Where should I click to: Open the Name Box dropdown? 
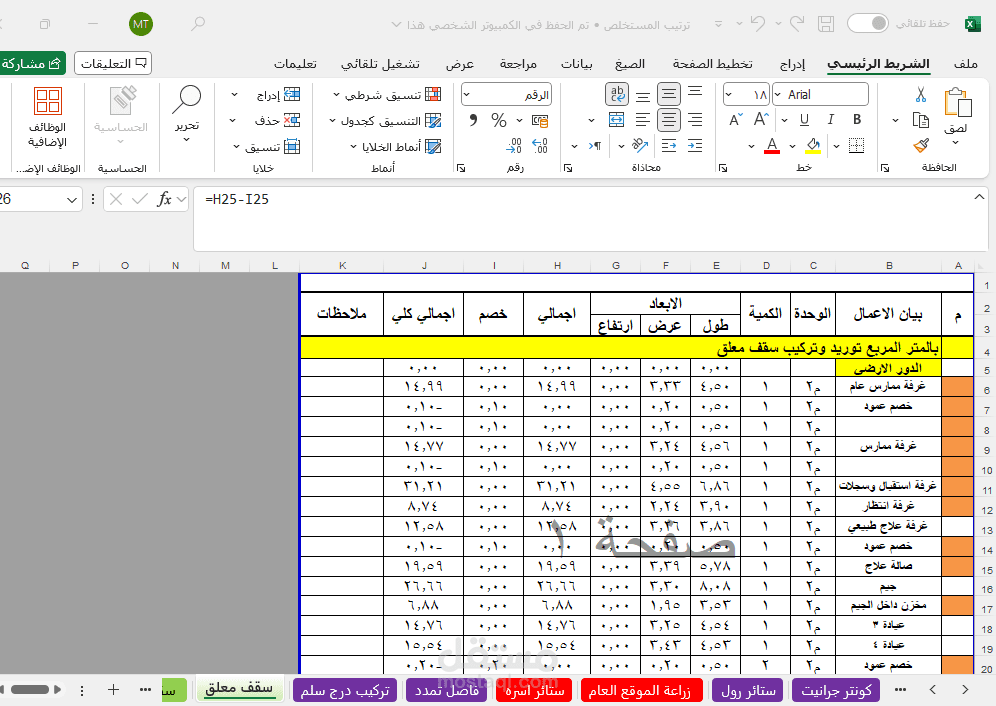pos(72,200)
